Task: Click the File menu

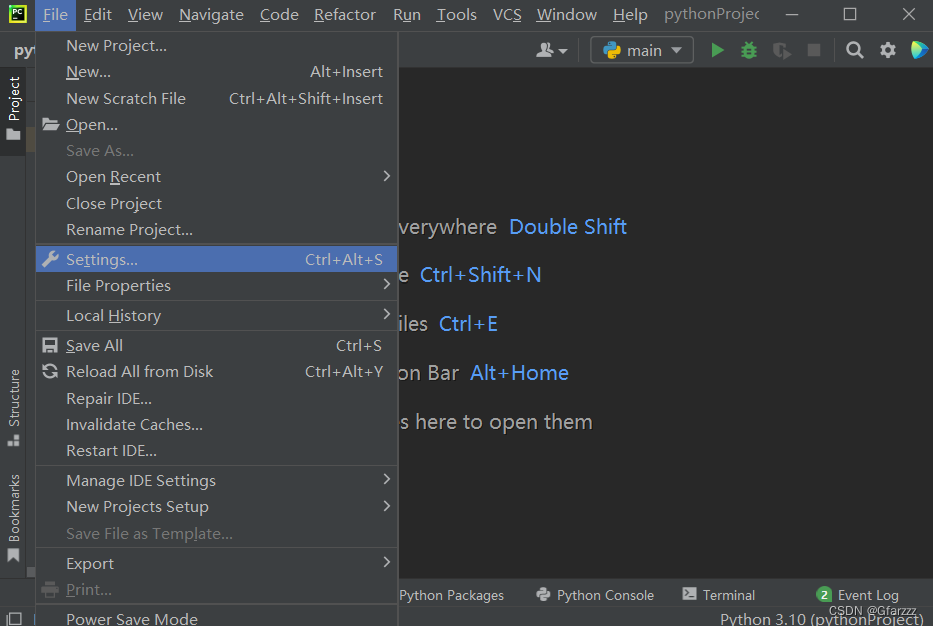Action: (55, 15)
